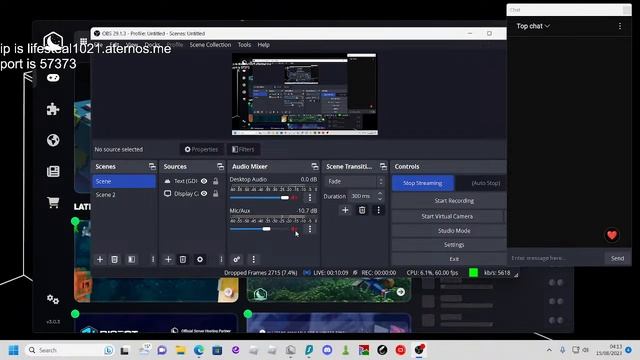Click the heart reaction in chat
Viewport: 640px width, 360px height.
coord(611,235)
